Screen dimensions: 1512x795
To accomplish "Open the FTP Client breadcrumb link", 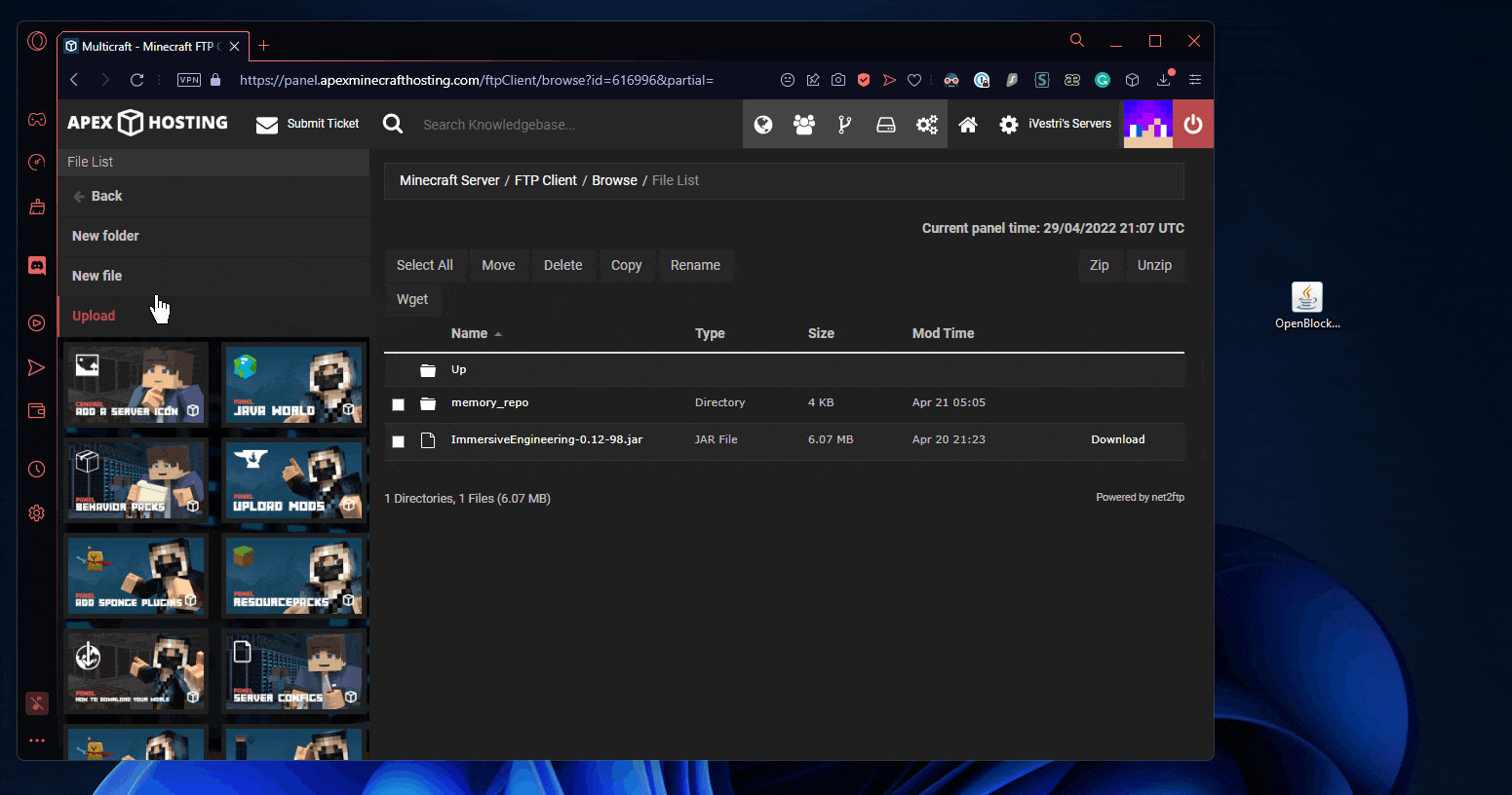I will [545, 179].
